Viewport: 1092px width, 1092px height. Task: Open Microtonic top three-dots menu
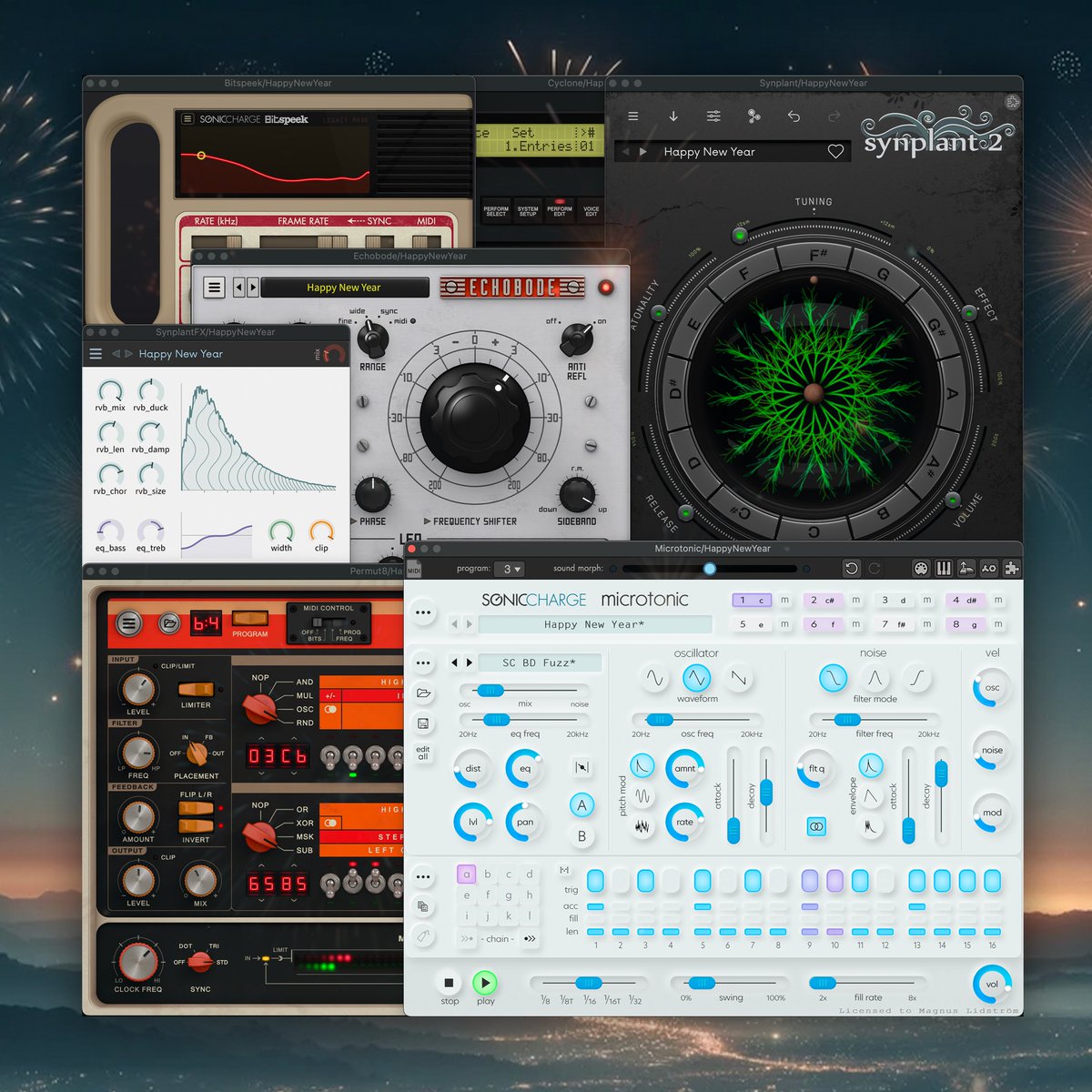click(423, 612)
